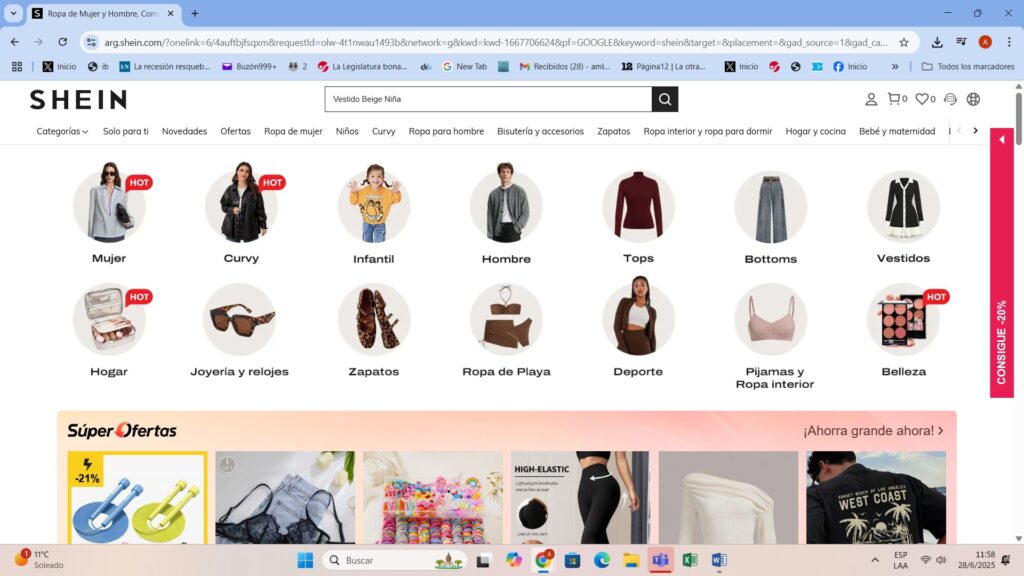Open the Vestidos category circle

(x=903, y=206)
